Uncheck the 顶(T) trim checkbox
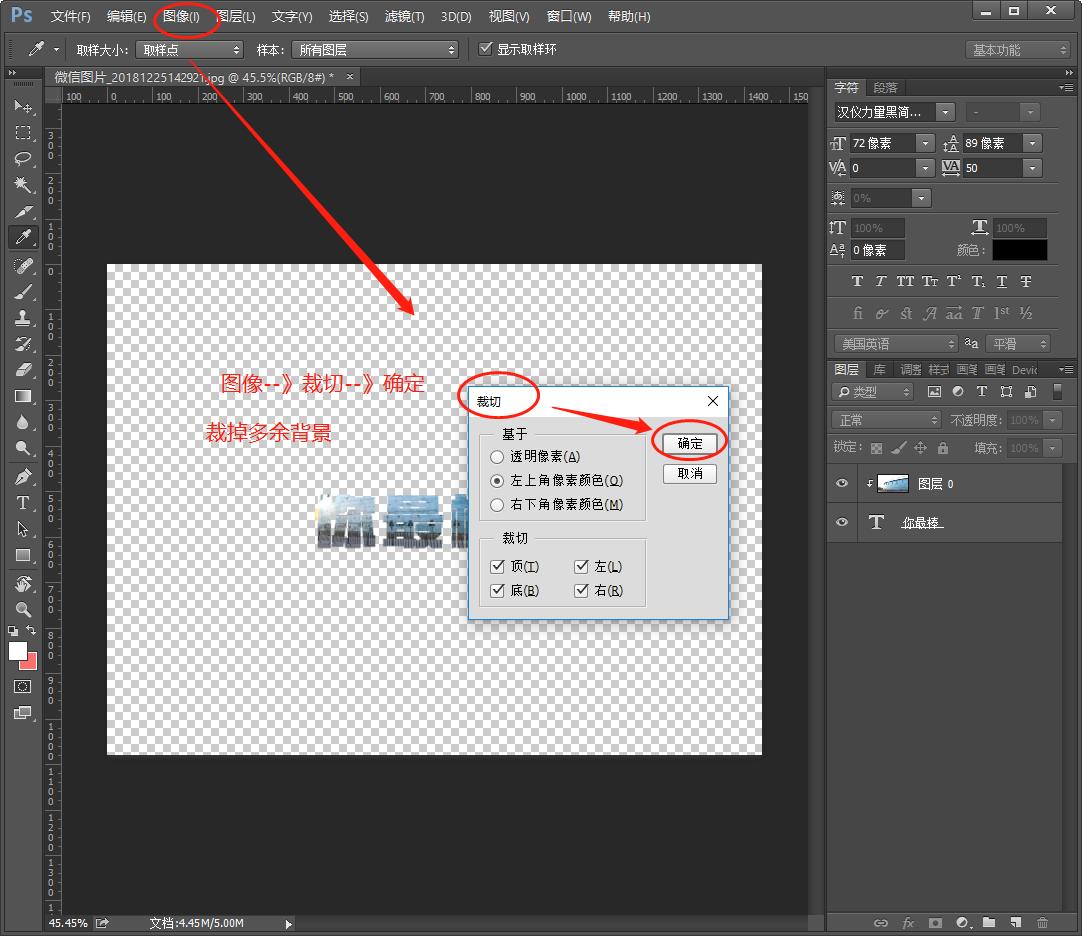Screen dimensions: 1082x936 (498, 567)
